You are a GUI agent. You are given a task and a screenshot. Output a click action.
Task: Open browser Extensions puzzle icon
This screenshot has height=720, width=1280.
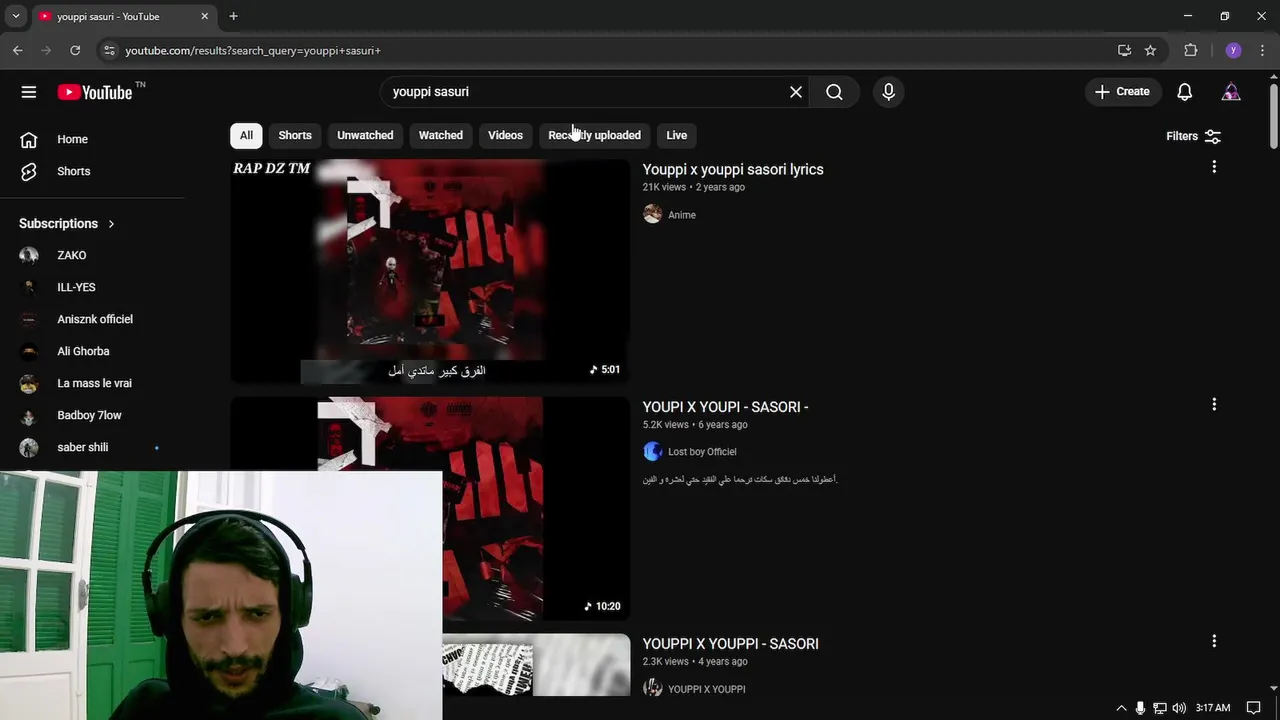[1190, 50]
